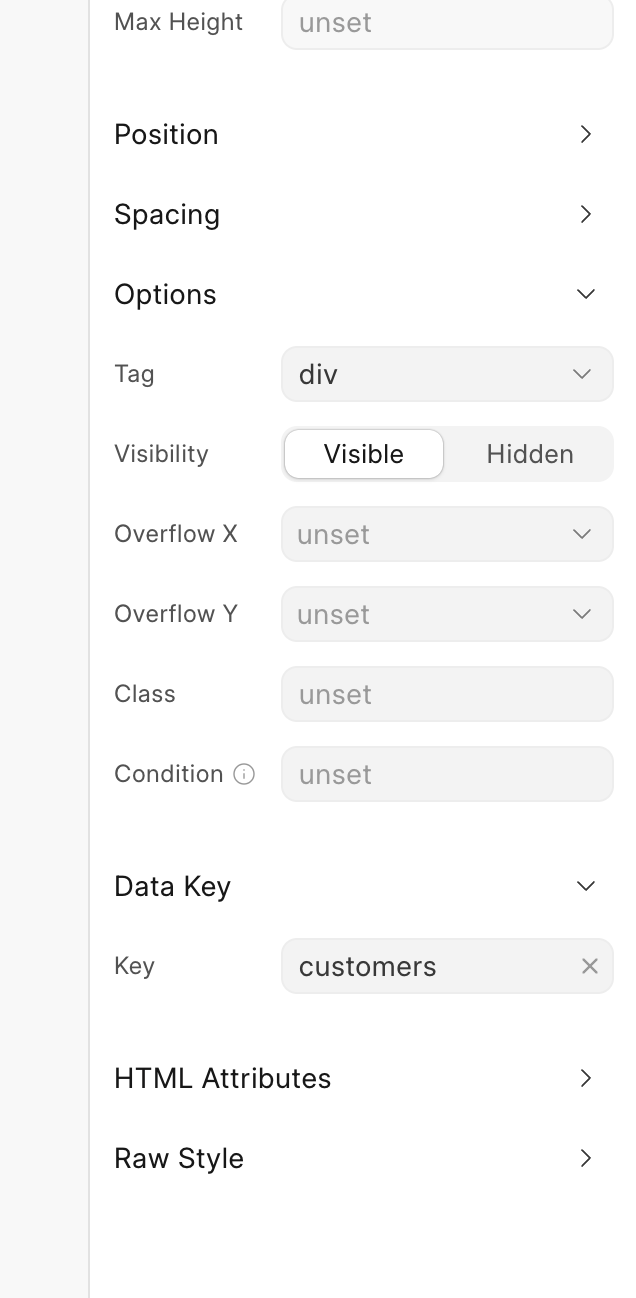The width and height of the screenshot is (636, 1298).
Task: Open the Overflow X dropdown
Action: pos(447,534)
